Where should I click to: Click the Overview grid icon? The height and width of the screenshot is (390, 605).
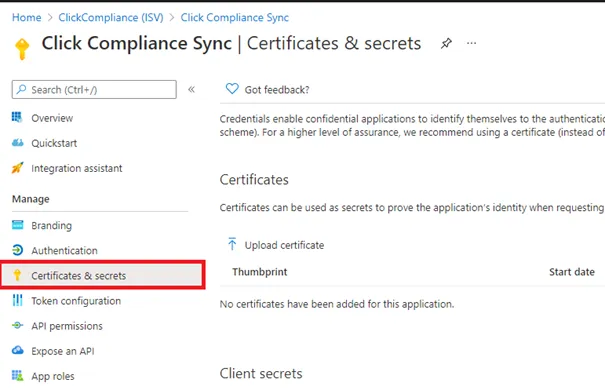(17, 117)
